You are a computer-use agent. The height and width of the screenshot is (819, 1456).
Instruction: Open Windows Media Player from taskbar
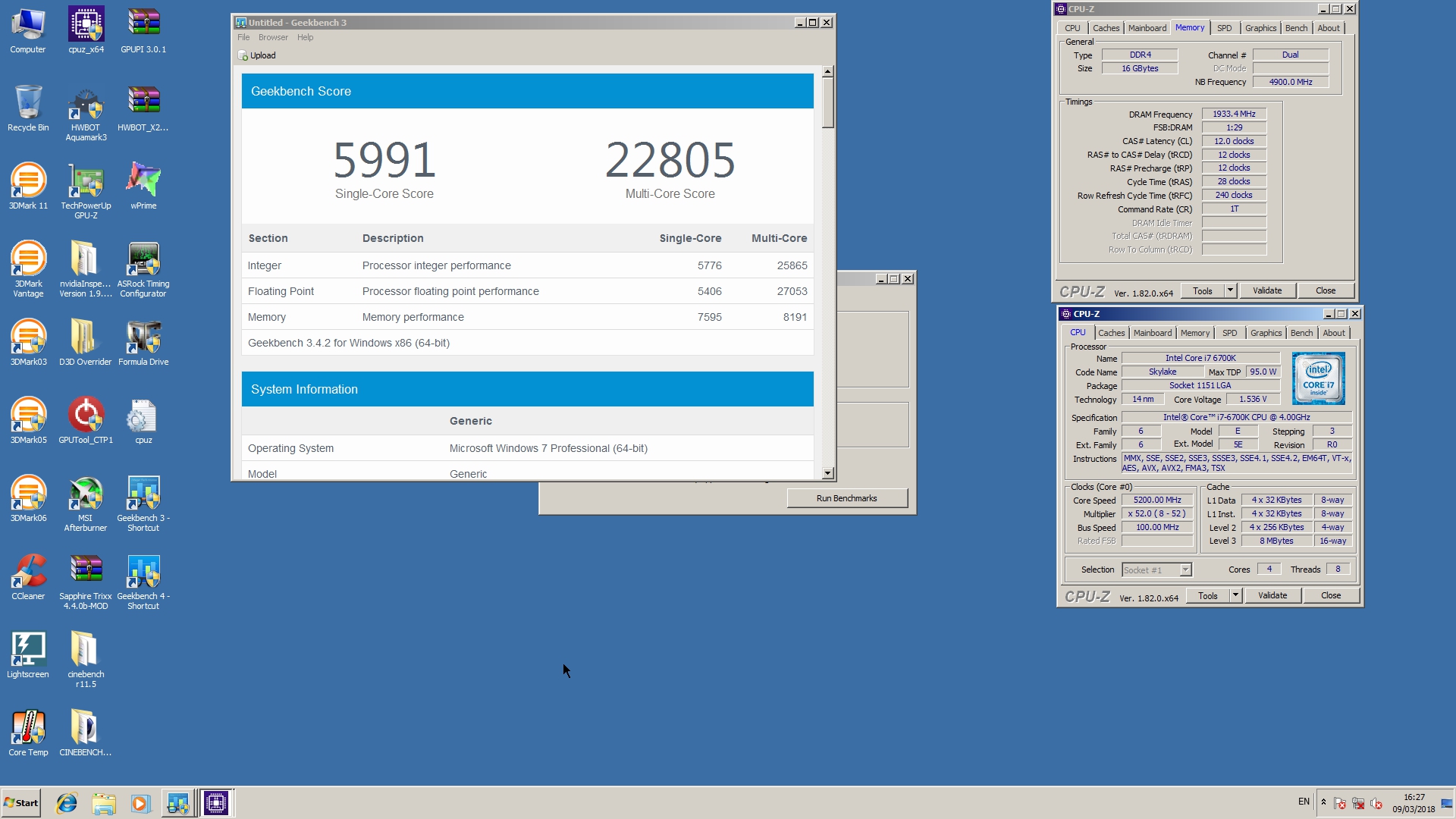[140, 803]
